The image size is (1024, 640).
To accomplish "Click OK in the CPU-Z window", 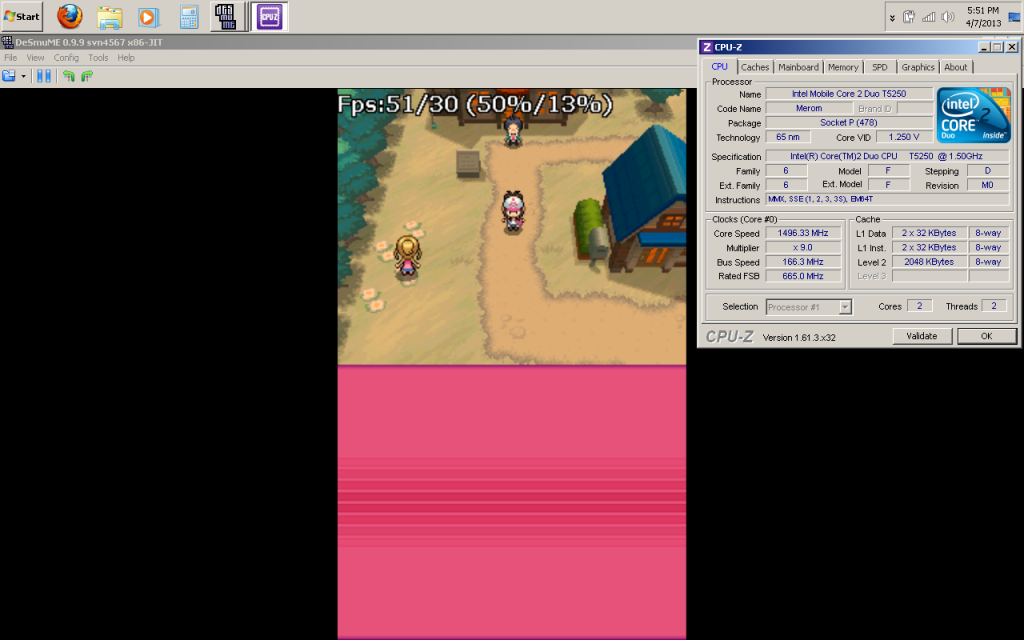I will tap(986, 336).
